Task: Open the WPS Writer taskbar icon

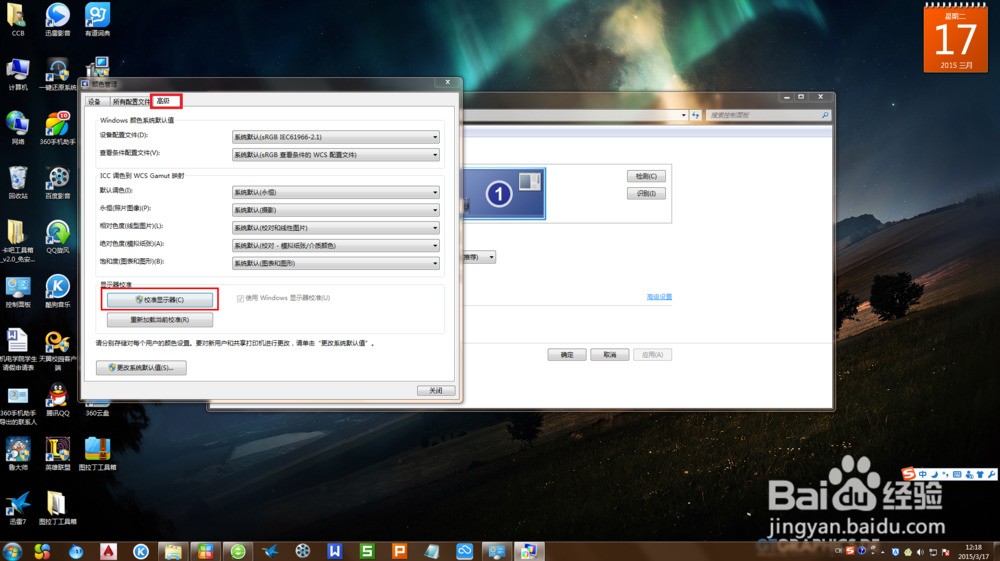Action: [x=335, y=551]
